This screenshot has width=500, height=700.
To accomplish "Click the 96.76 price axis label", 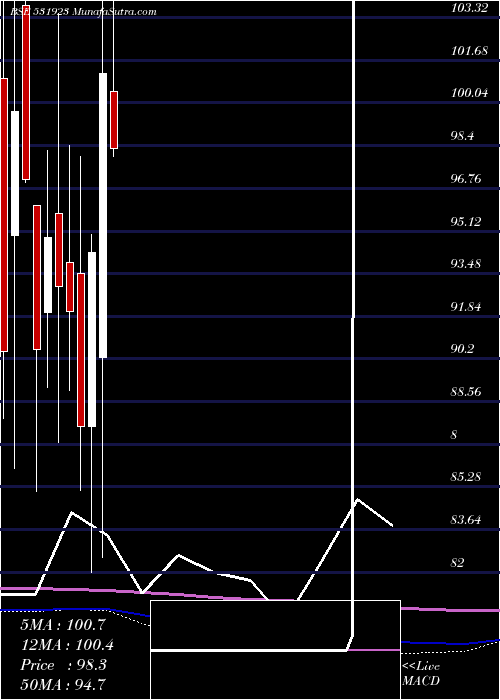I will pyautogui.click(x=466, y=179).
